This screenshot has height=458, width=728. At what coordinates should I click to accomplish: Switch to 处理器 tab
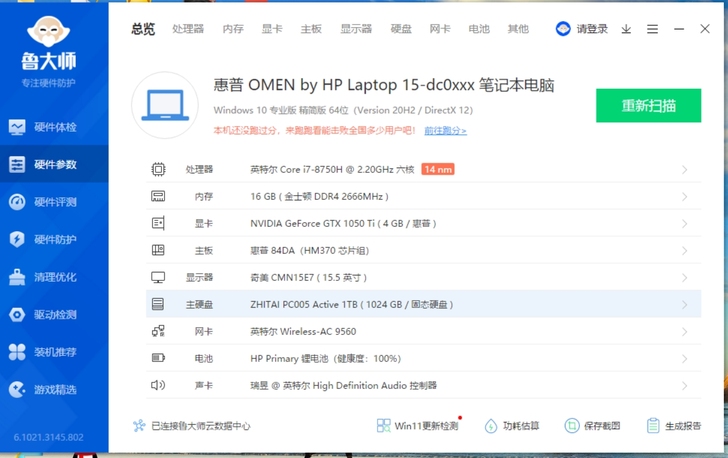point(188,29)
